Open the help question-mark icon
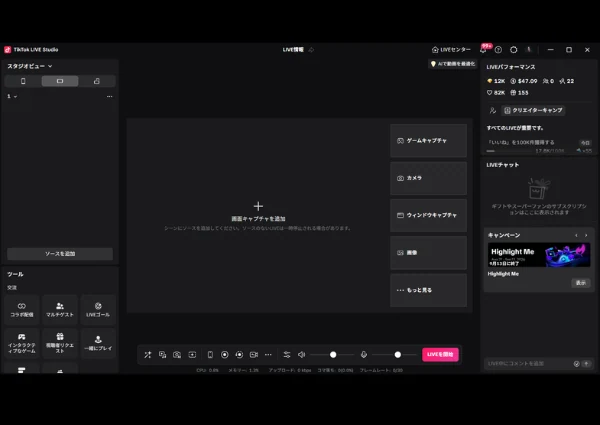The image size is (600, 425). [x=498, y=50]
